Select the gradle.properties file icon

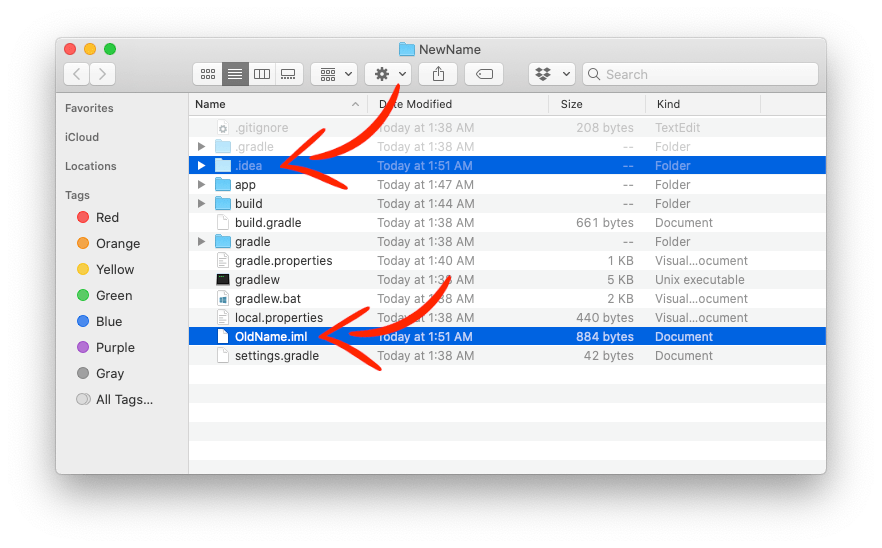[223, 260]
